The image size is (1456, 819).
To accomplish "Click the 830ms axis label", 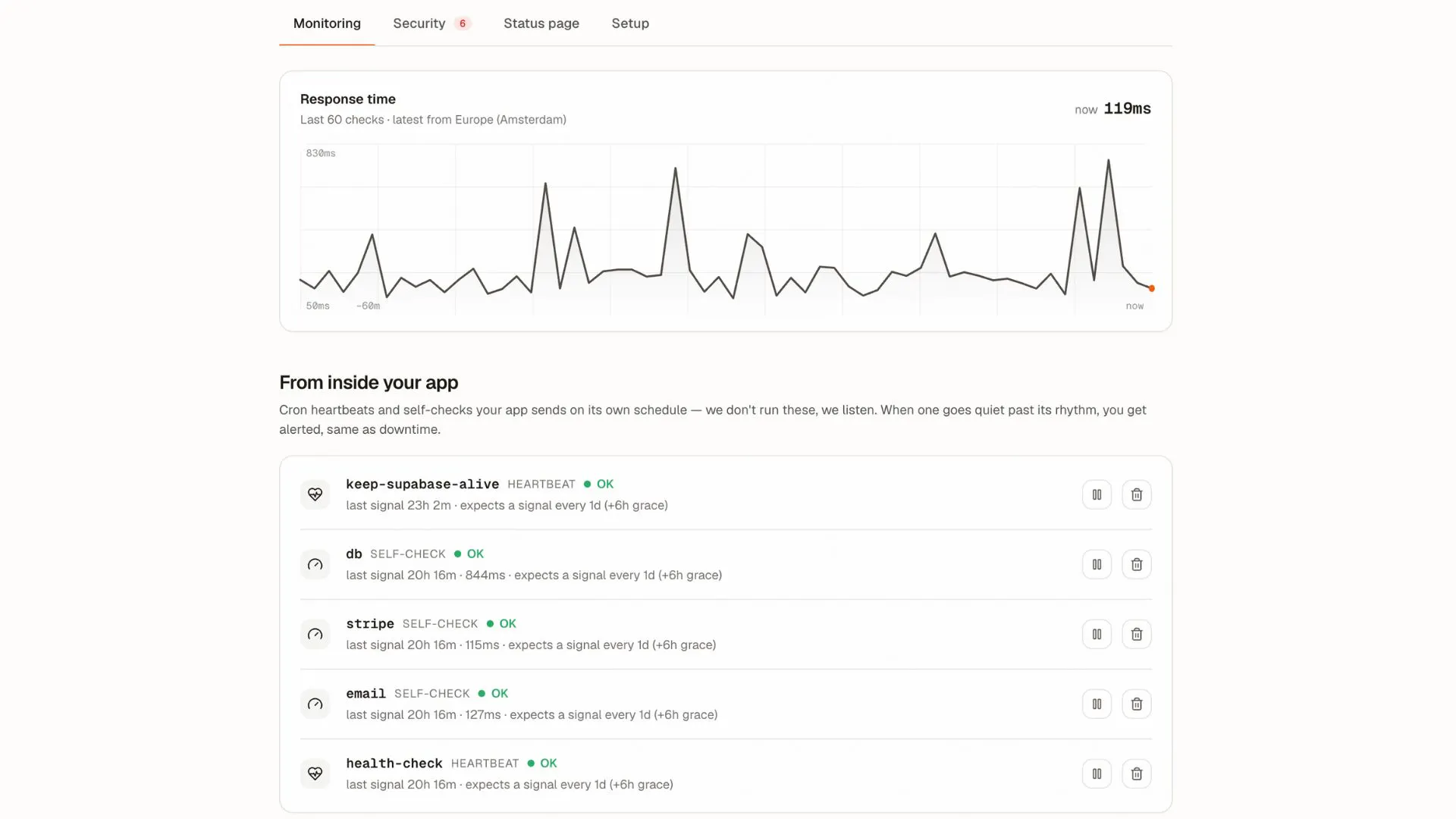I will click(321, 153).
